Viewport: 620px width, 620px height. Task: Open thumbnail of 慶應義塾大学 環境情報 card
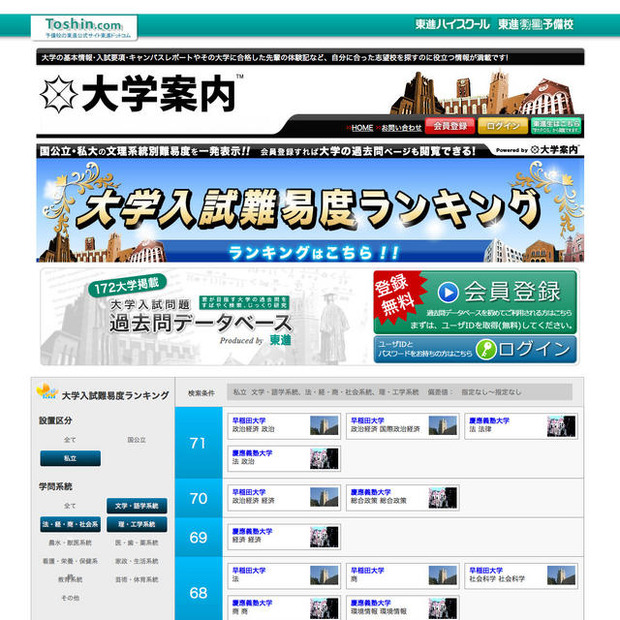(442, 608)
